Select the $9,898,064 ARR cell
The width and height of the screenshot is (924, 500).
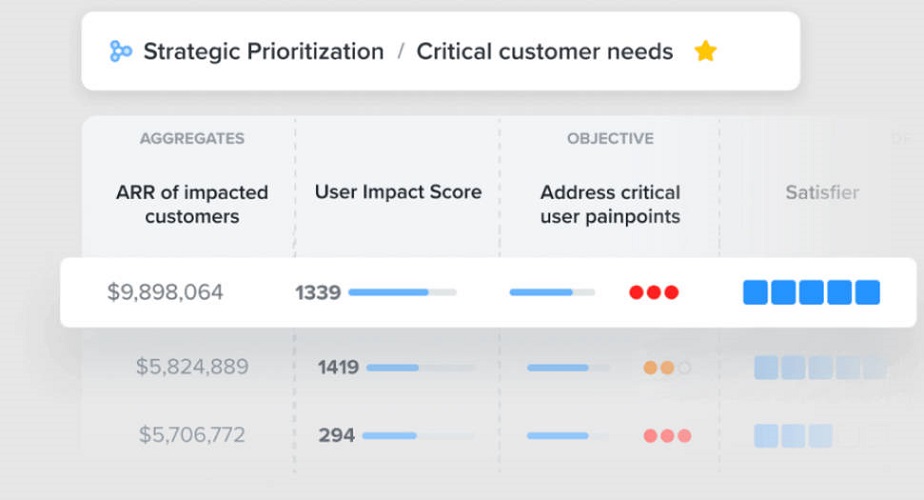click(x=166, y=292)
